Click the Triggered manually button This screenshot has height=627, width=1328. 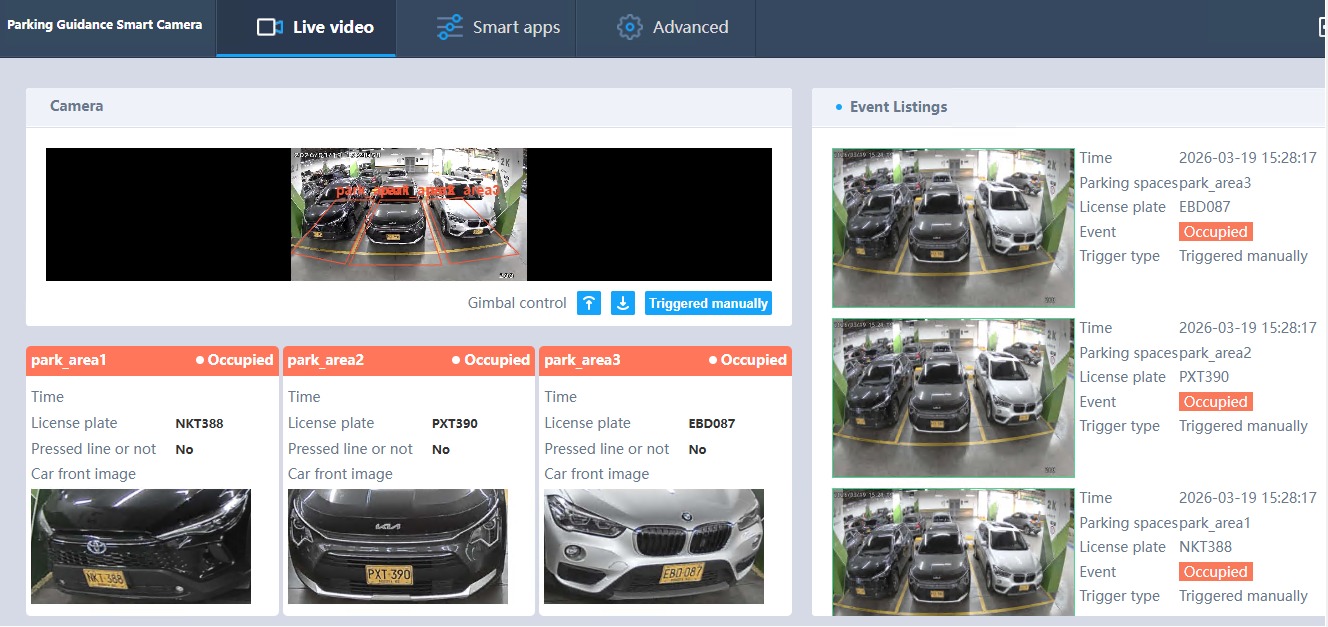[x=708, y=303]
